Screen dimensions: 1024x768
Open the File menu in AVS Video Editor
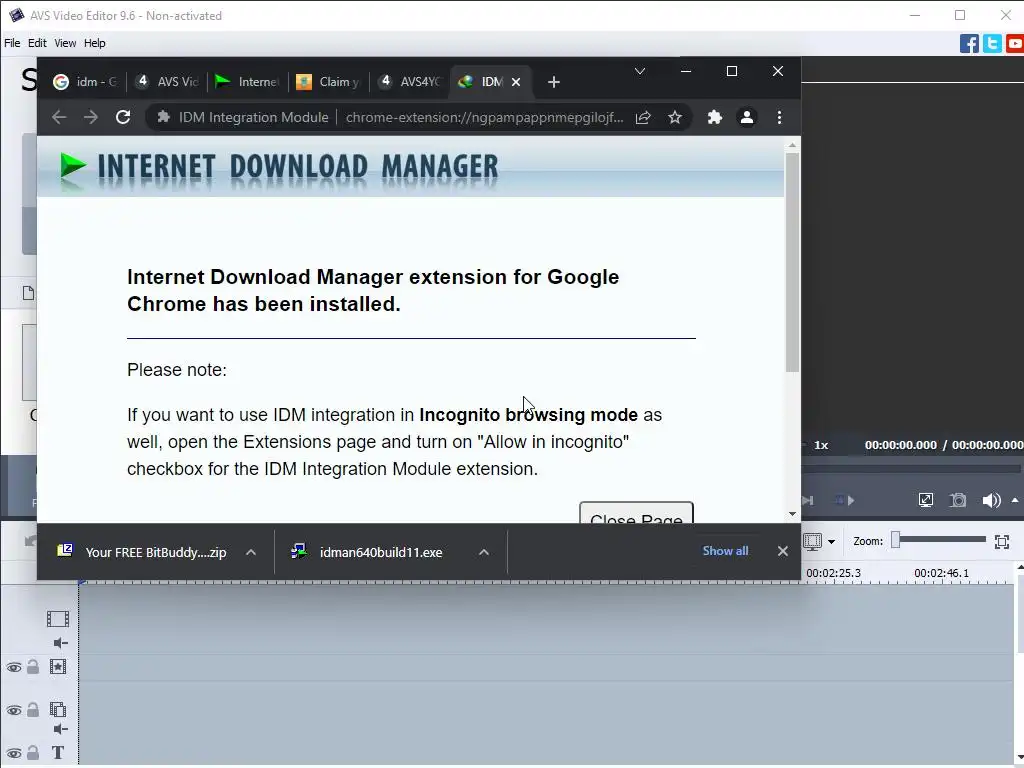click(x=12, y=43)
